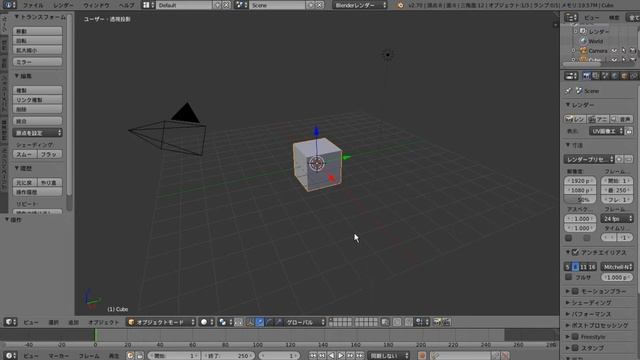Open the Render menu in the top bar
This screenshot has height=360, width=640.
[x=64, y=5]
